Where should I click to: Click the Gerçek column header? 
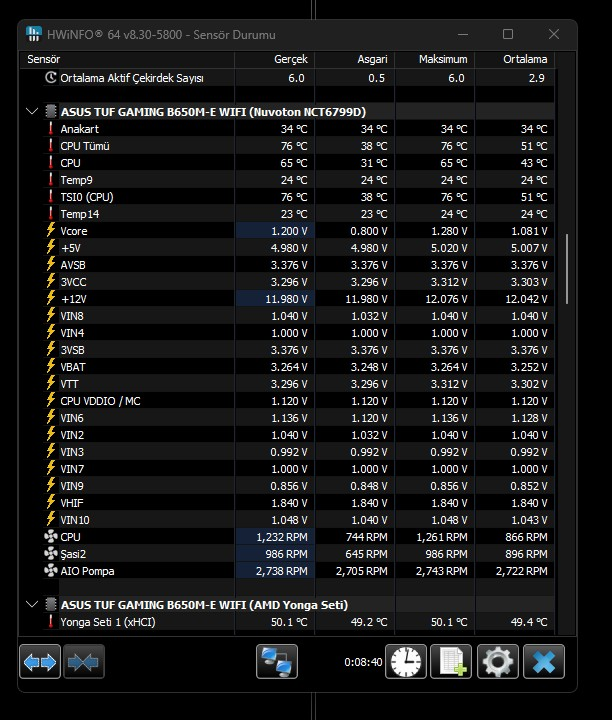(275, 59)
